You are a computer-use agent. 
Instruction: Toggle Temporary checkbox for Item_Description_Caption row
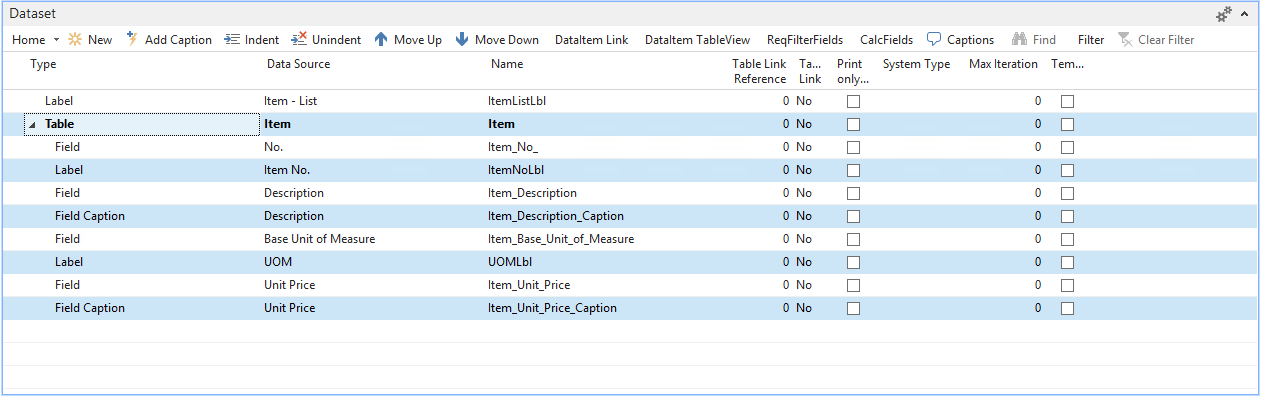click(x=1067, y=216)
